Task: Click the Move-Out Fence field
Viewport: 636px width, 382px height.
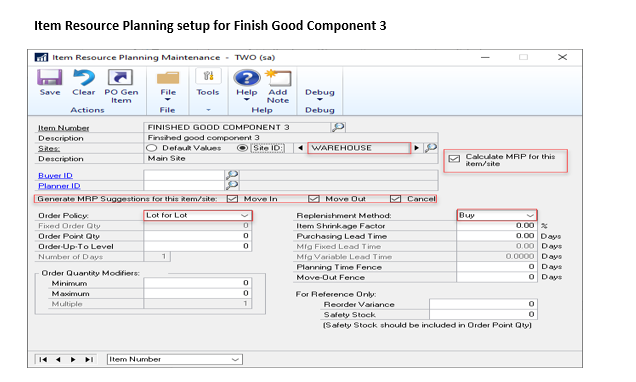Action: point(497,277)
